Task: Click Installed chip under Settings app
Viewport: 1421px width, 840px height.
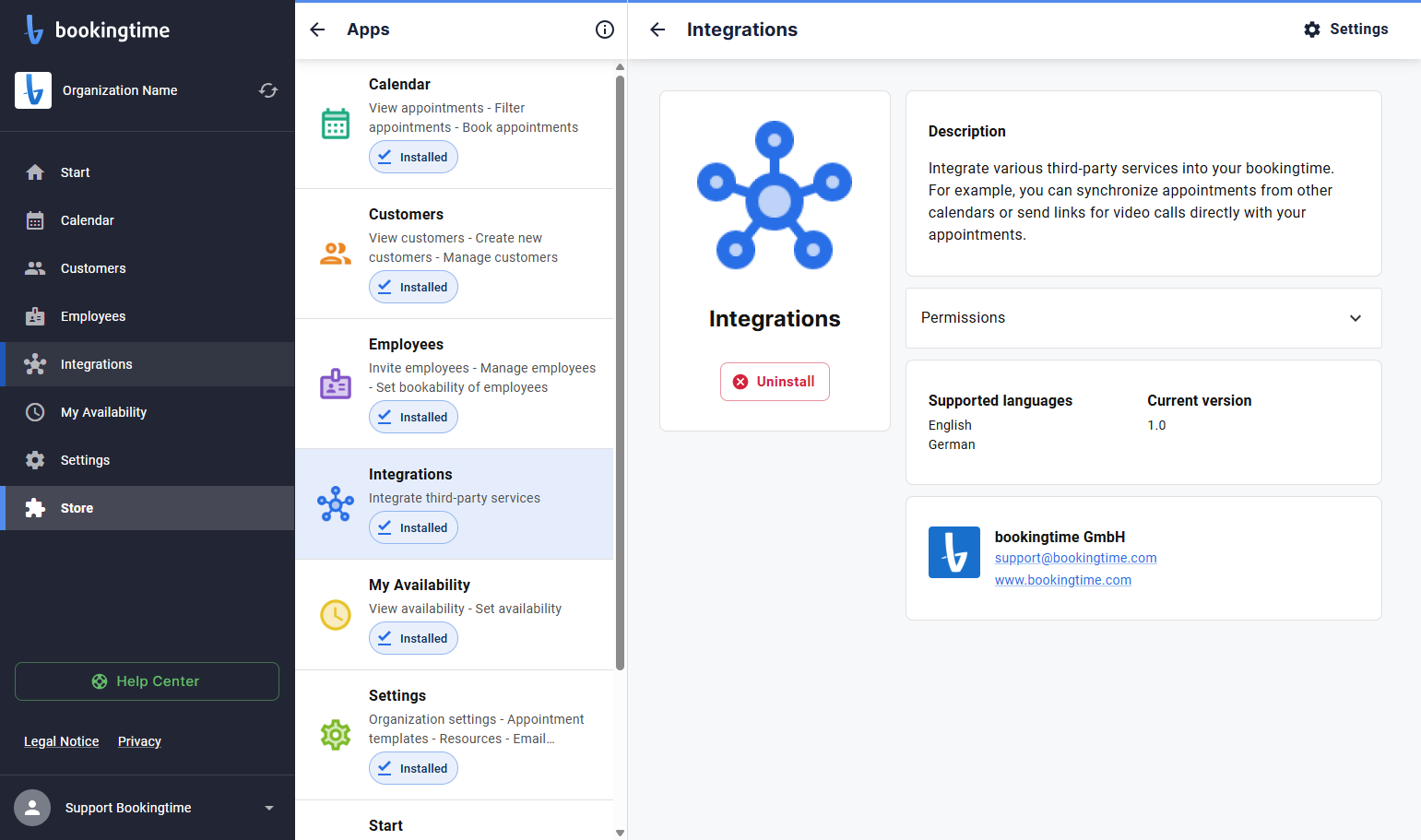Action: click(x=413, y=768)
